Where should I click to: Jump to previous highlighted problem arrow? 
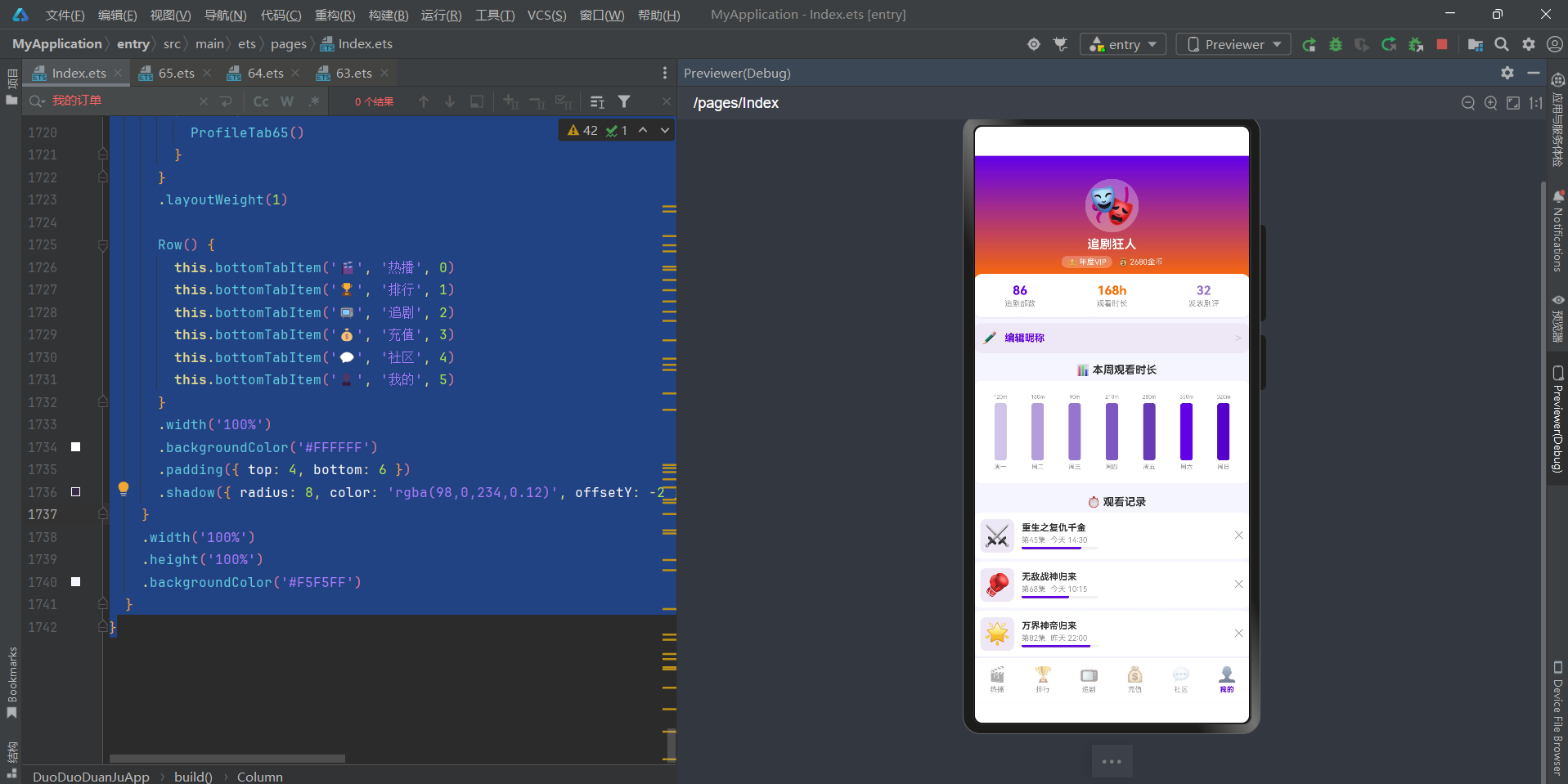point(643,130)
